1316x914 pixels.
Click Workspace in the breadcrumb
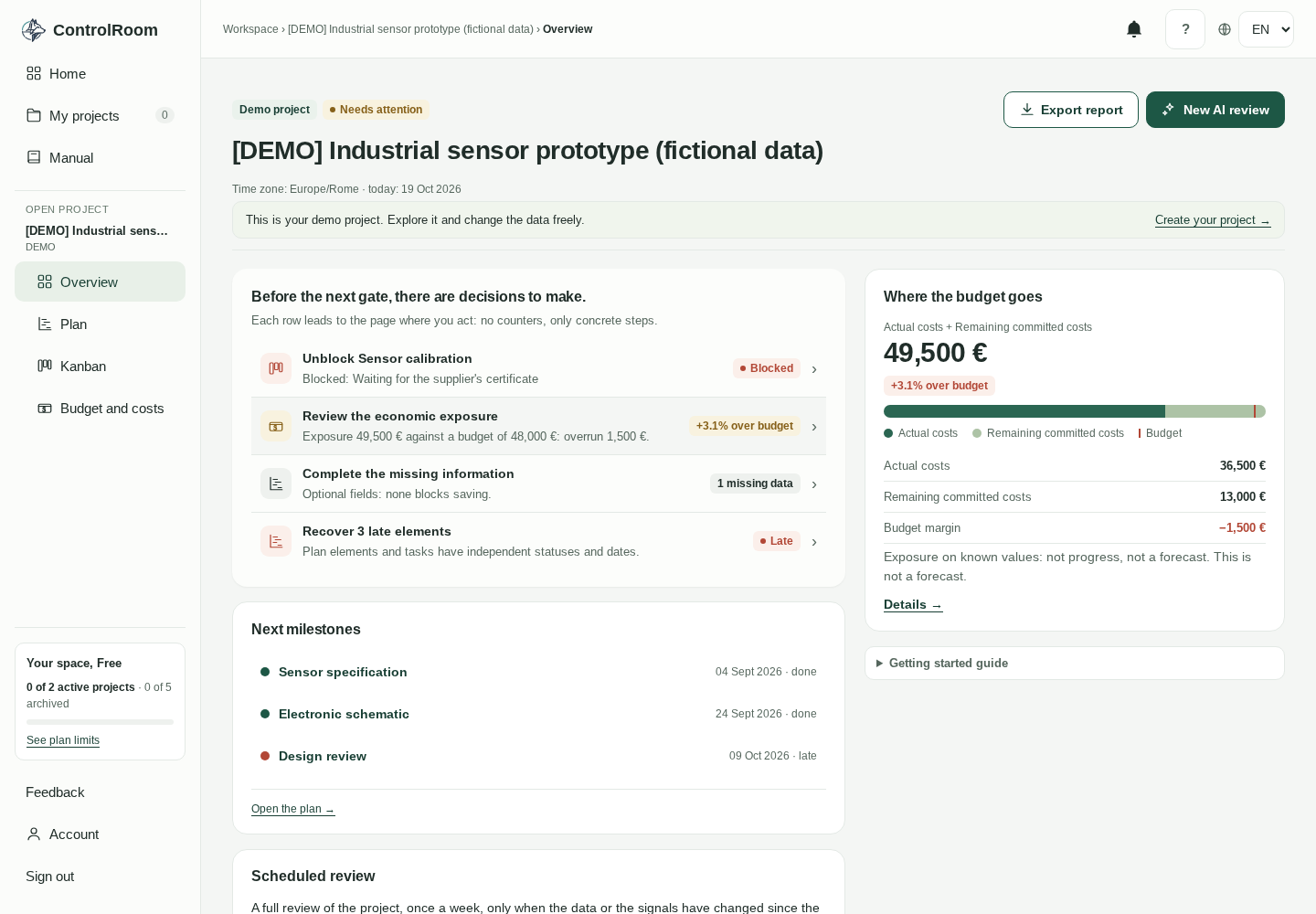[250, 29]
